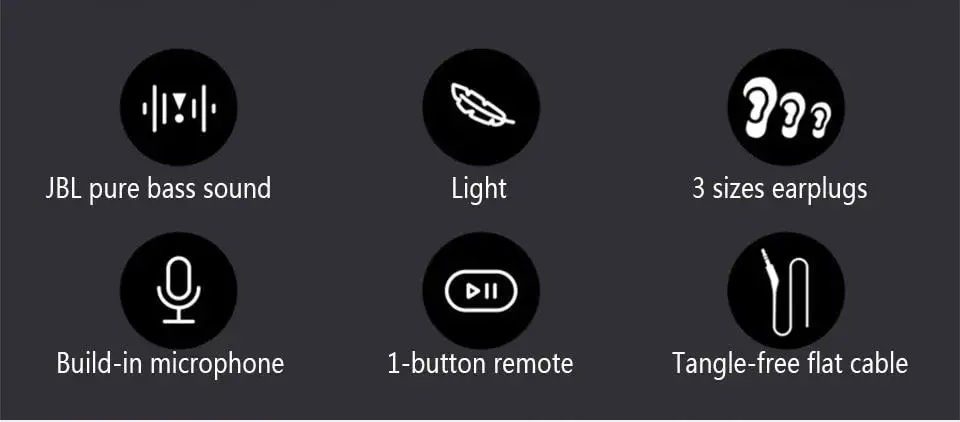Screen dimensions: 960x422
Task: Select the "3 sizes earplugs" text
Action: coord(779,188)
